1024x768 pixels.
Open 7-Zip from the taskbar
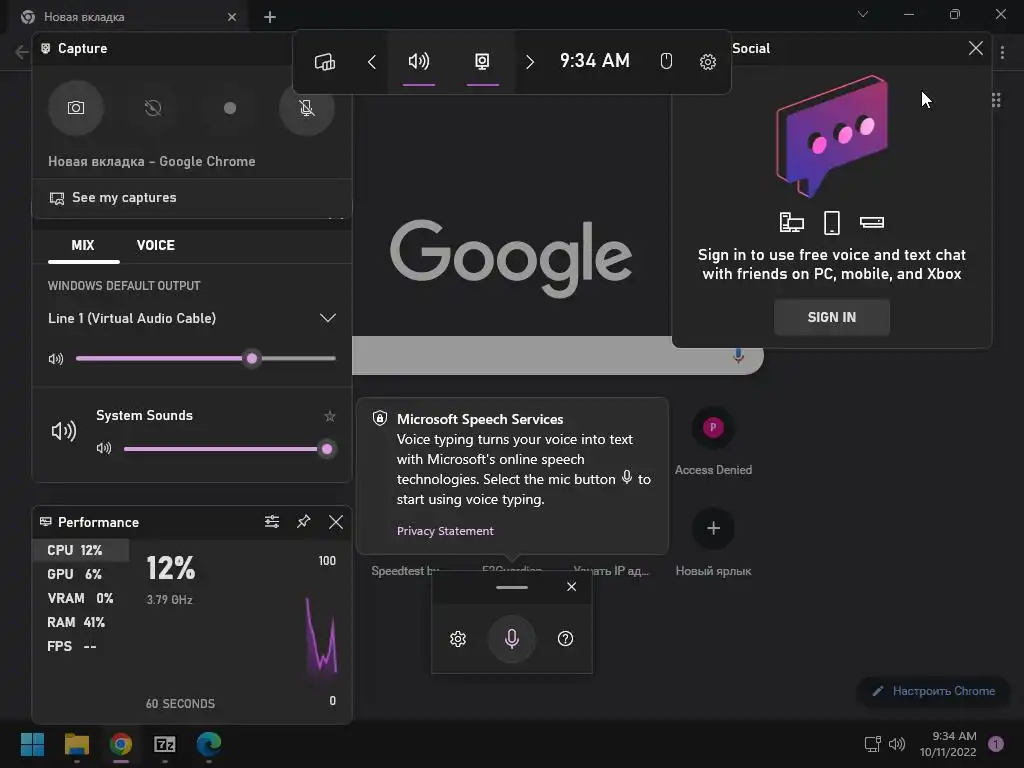click(x=165, y=744)
